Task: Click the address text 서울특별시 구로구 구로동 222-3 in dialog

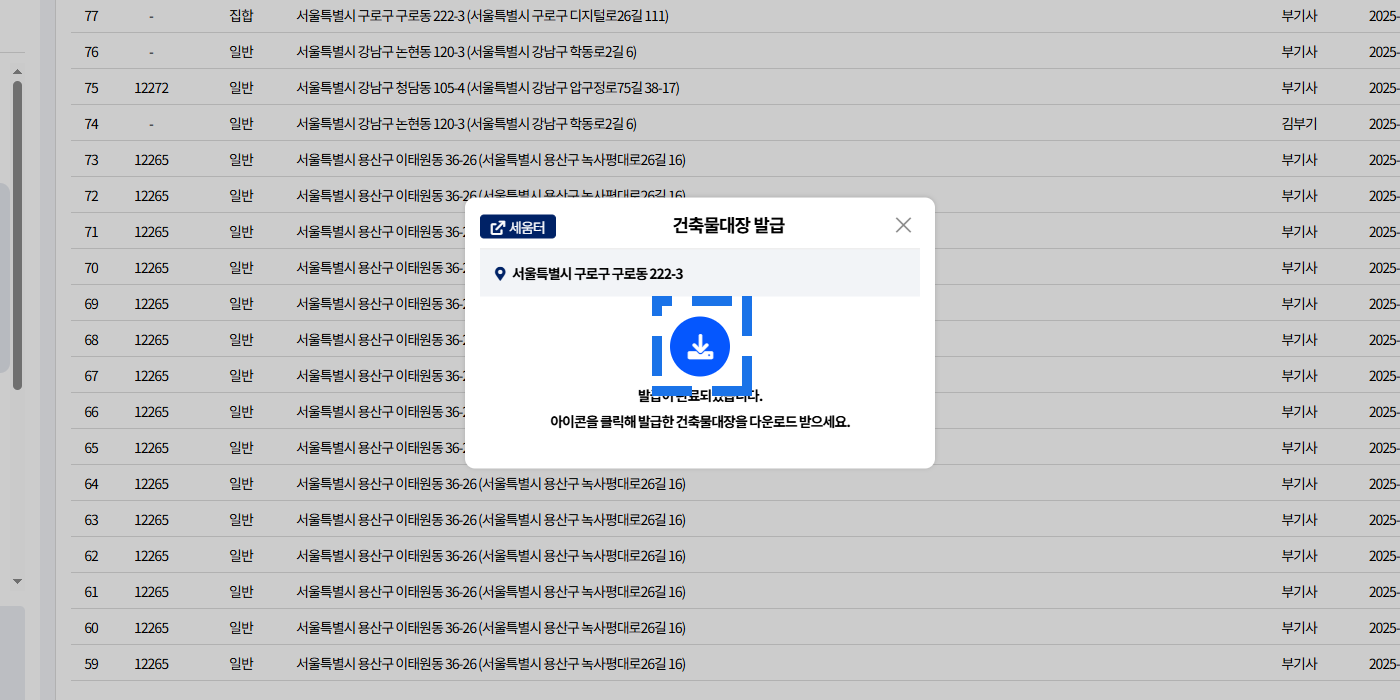Action: coord(597,274)
